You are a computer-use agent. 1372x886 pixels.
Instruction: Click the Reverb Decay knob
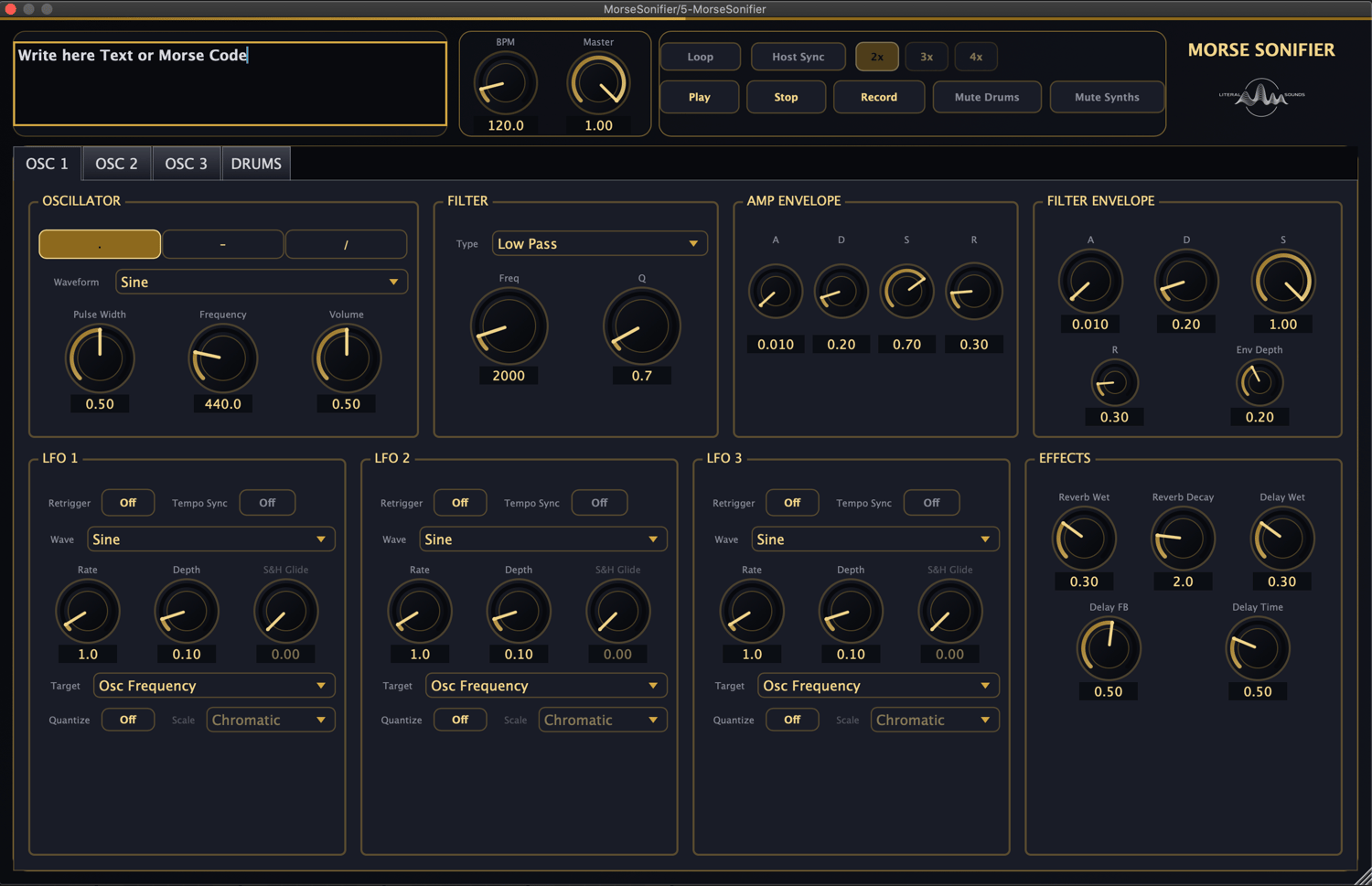pyautogui.click(x=1183, y=539)
